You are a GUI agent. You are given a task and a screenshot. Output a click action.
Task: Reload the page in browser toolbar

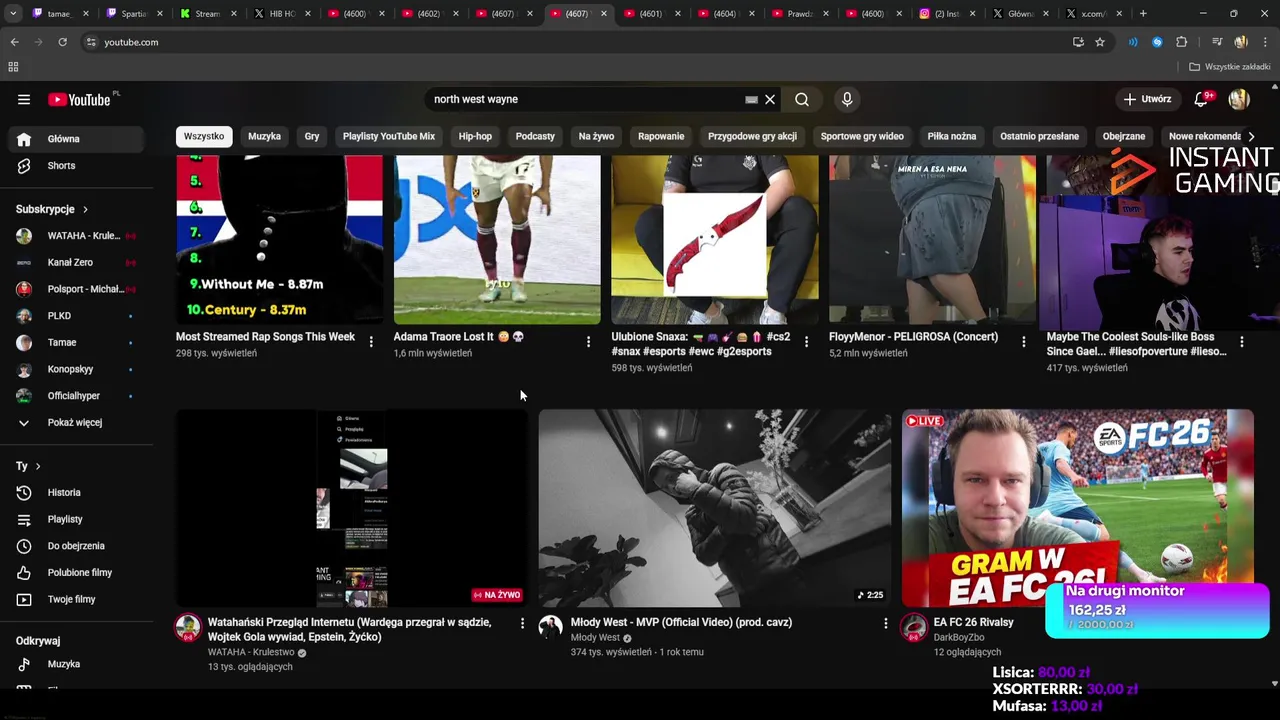[x=62, y=42]
